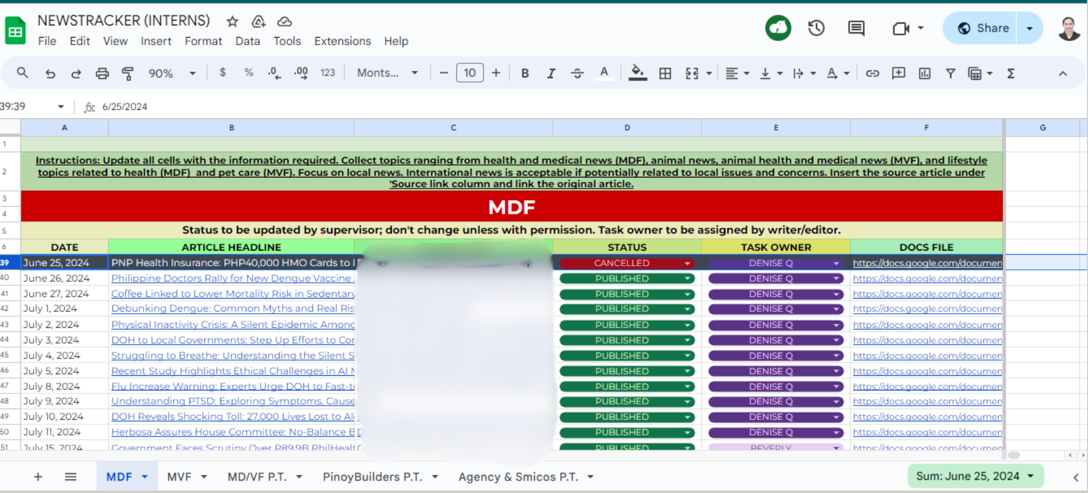Format as currency
This screenshot has width=1088, height=493.
coord(222,72)
